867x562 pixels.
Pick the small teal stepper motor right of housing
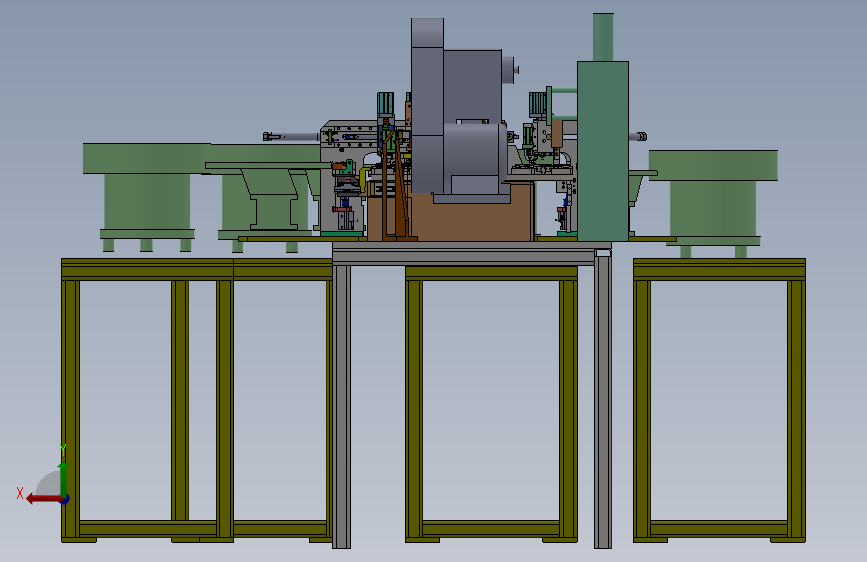(x=538, y=104)
